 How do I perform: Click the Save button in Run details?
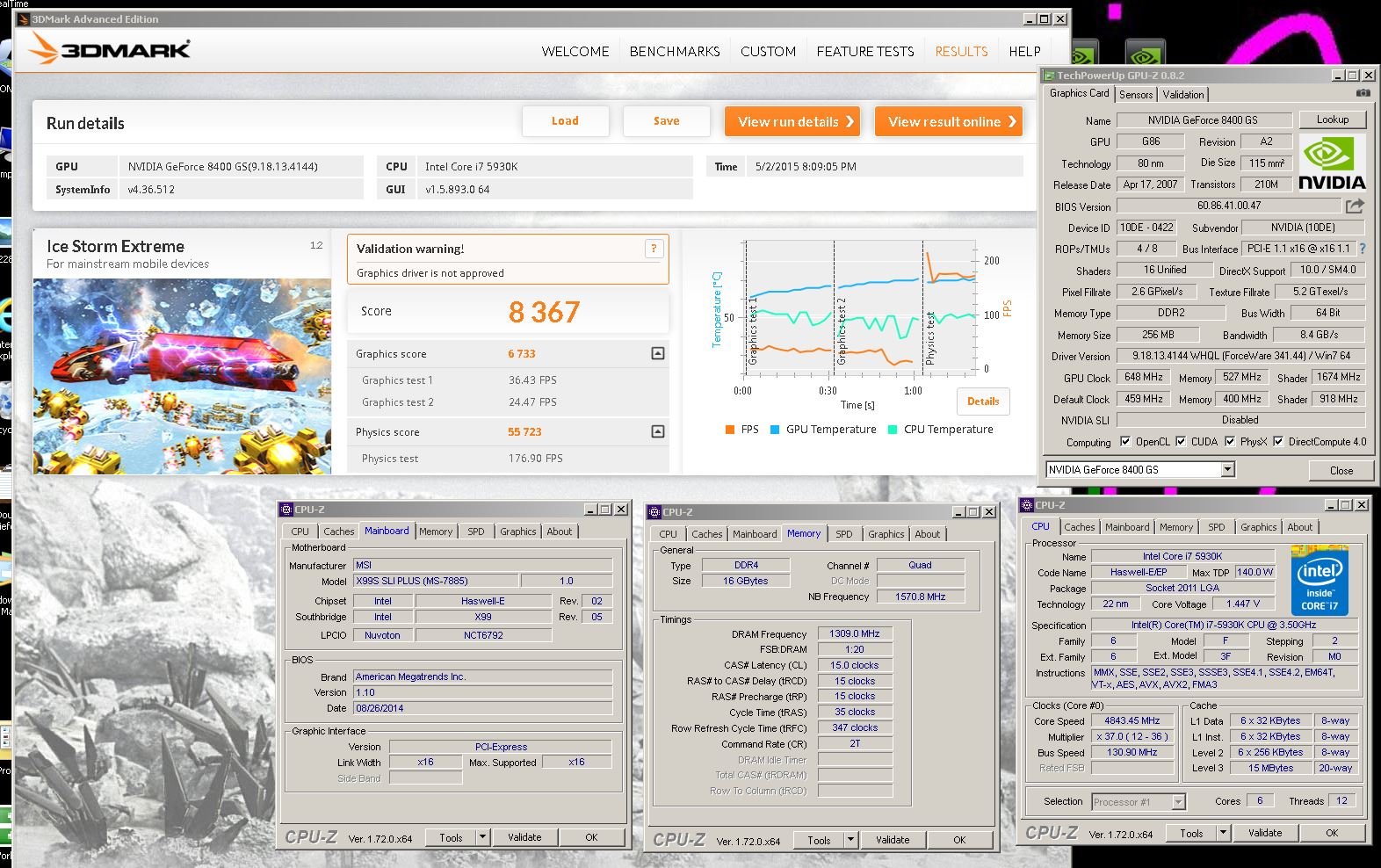pyautogui.click(x=667, y=121)
